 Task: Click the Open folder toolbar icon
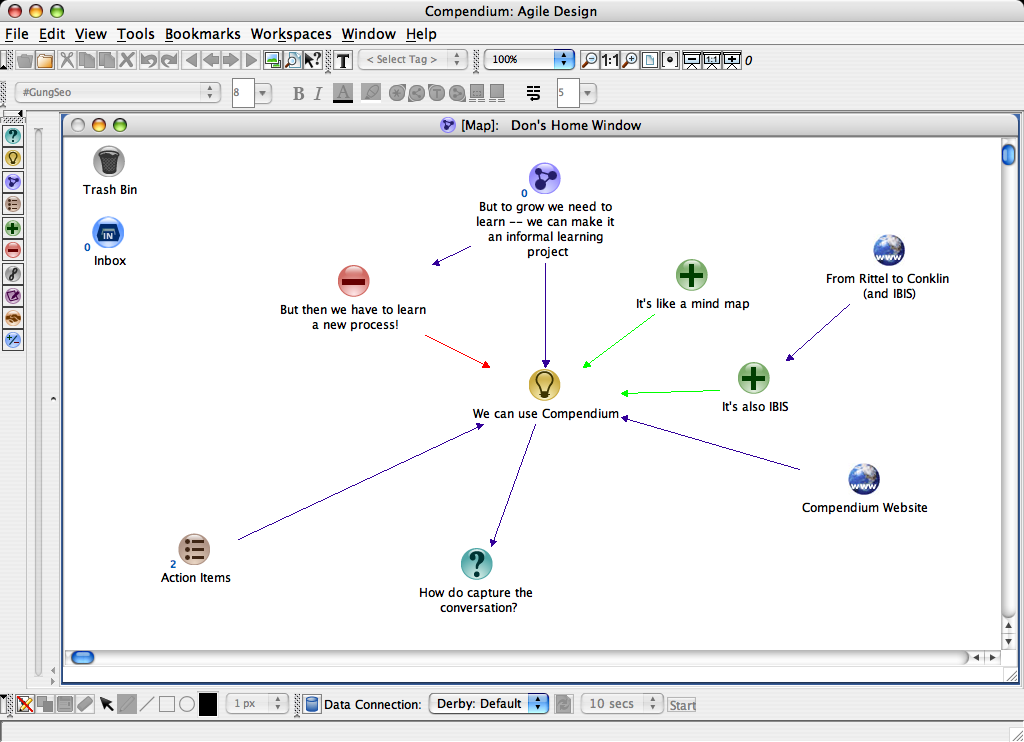point(45,60)
